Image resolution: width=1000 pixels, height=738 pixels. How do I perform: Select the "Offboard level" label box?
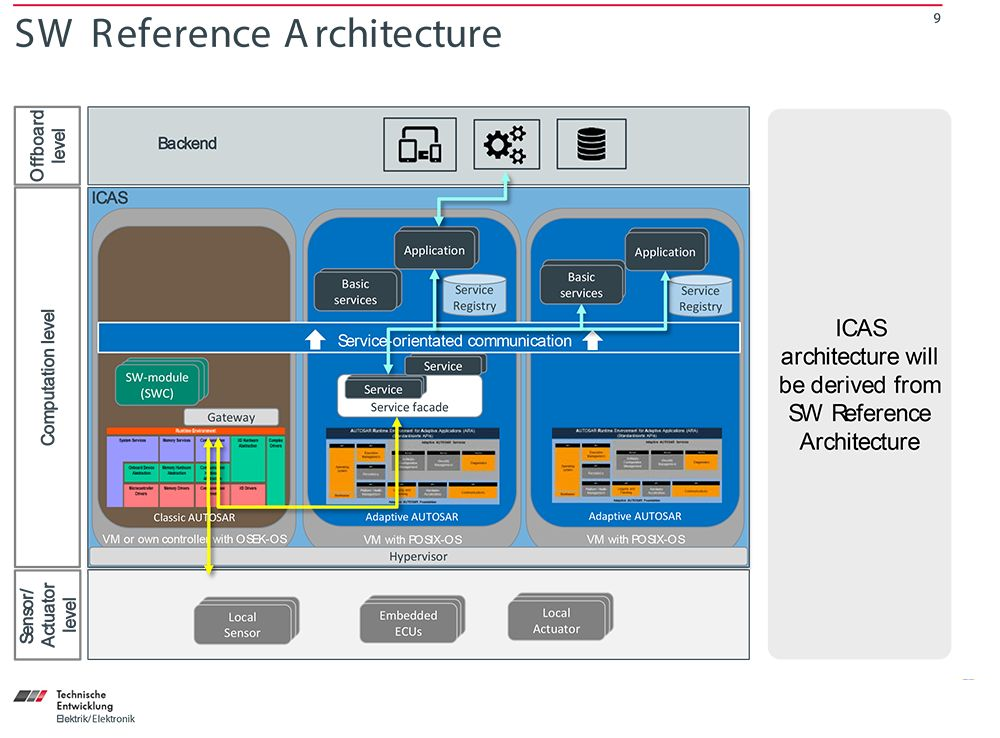pyautogui.click(x=47, y=146)
